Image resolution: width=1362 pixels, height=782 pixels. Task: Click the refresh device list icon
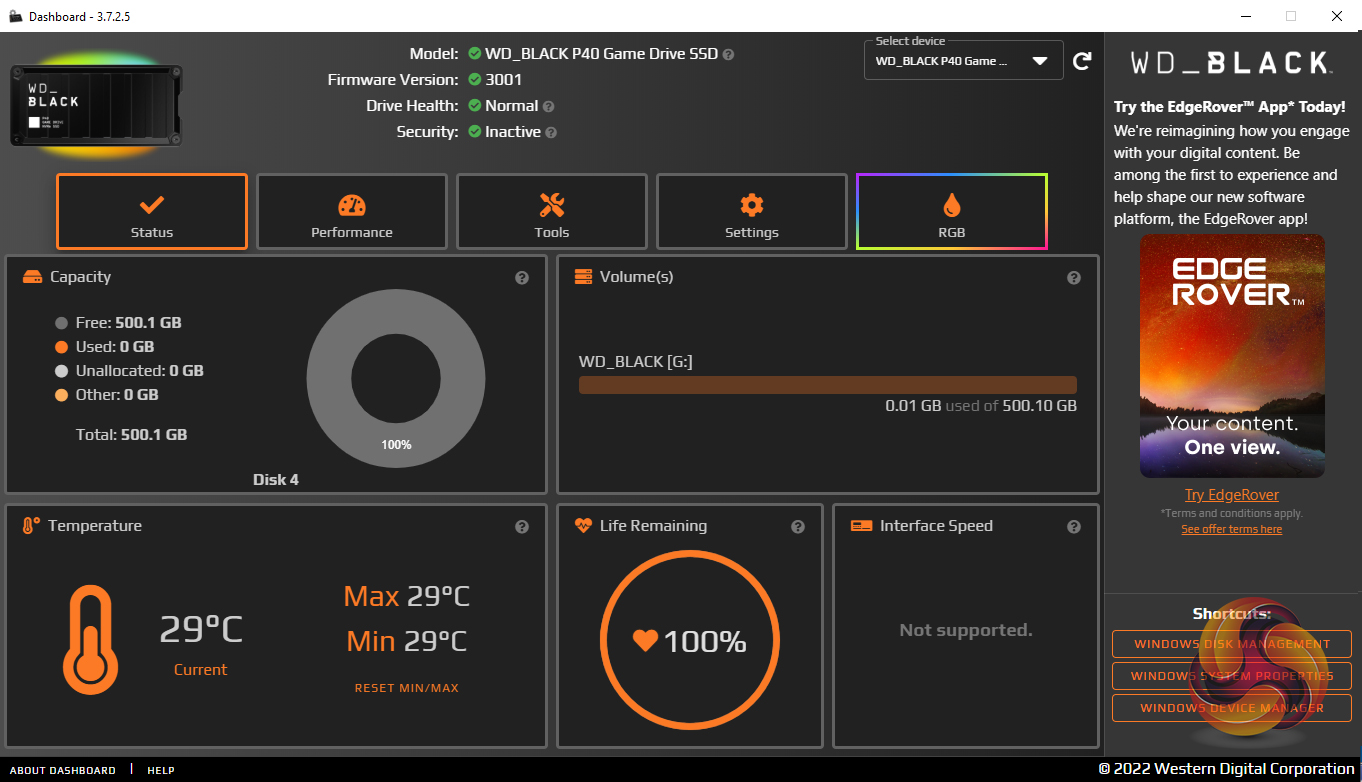click(1082, 61)
